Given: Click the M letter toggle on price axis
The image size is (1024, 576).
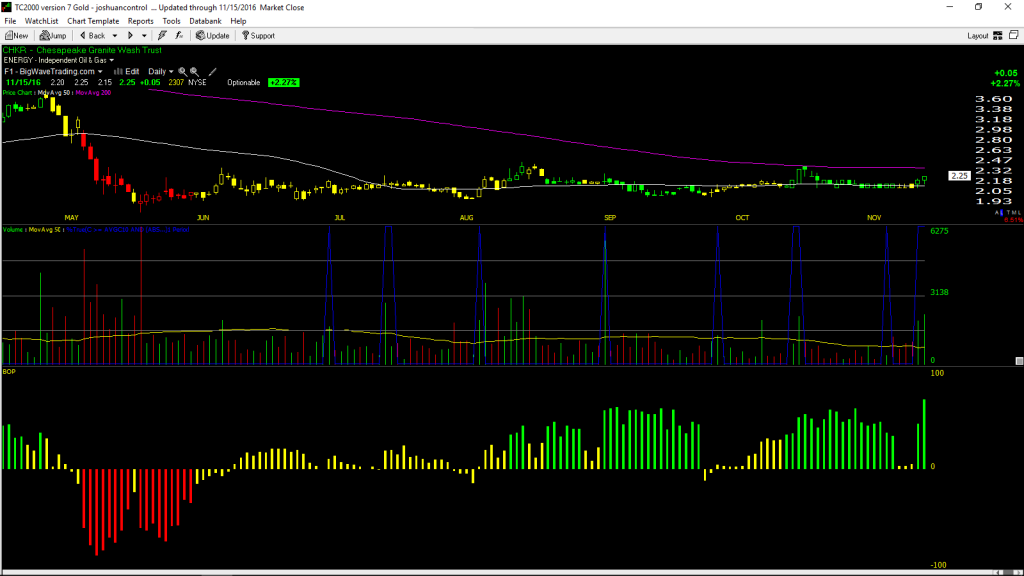Looking at the screenshot, I should pyautogui.click(x=1014, y=213).
